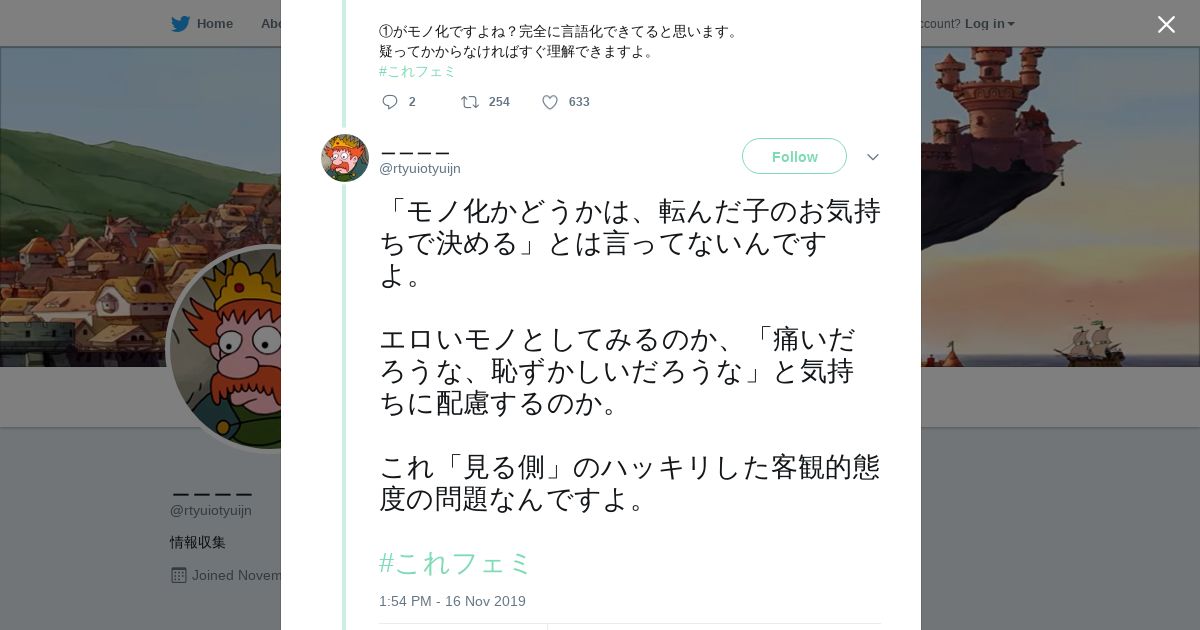Click the 633 likes count

point(579,102)
